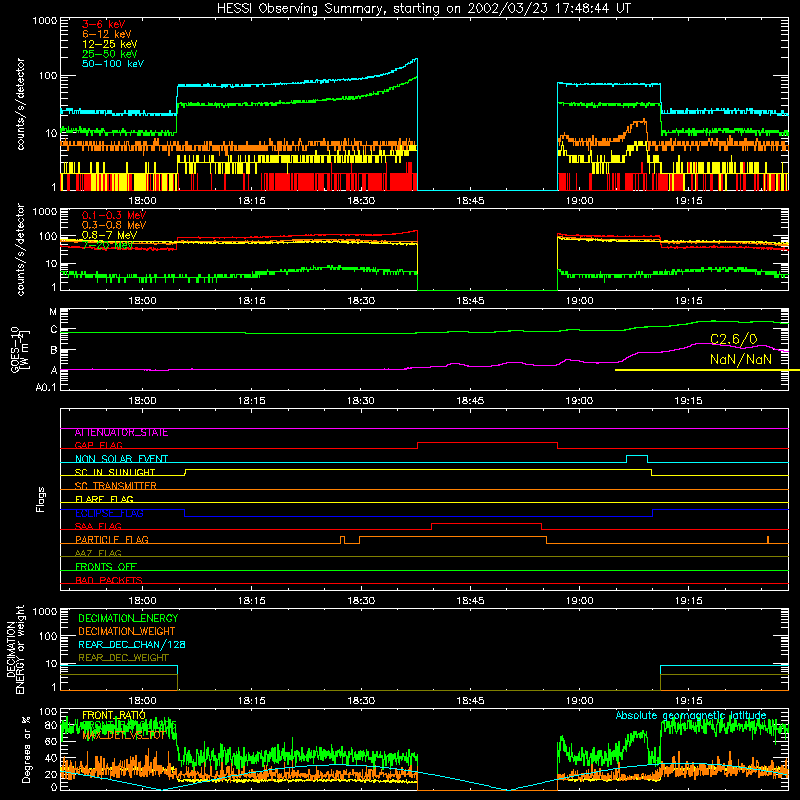Click the SAA_FLAG label

point(98,526)
